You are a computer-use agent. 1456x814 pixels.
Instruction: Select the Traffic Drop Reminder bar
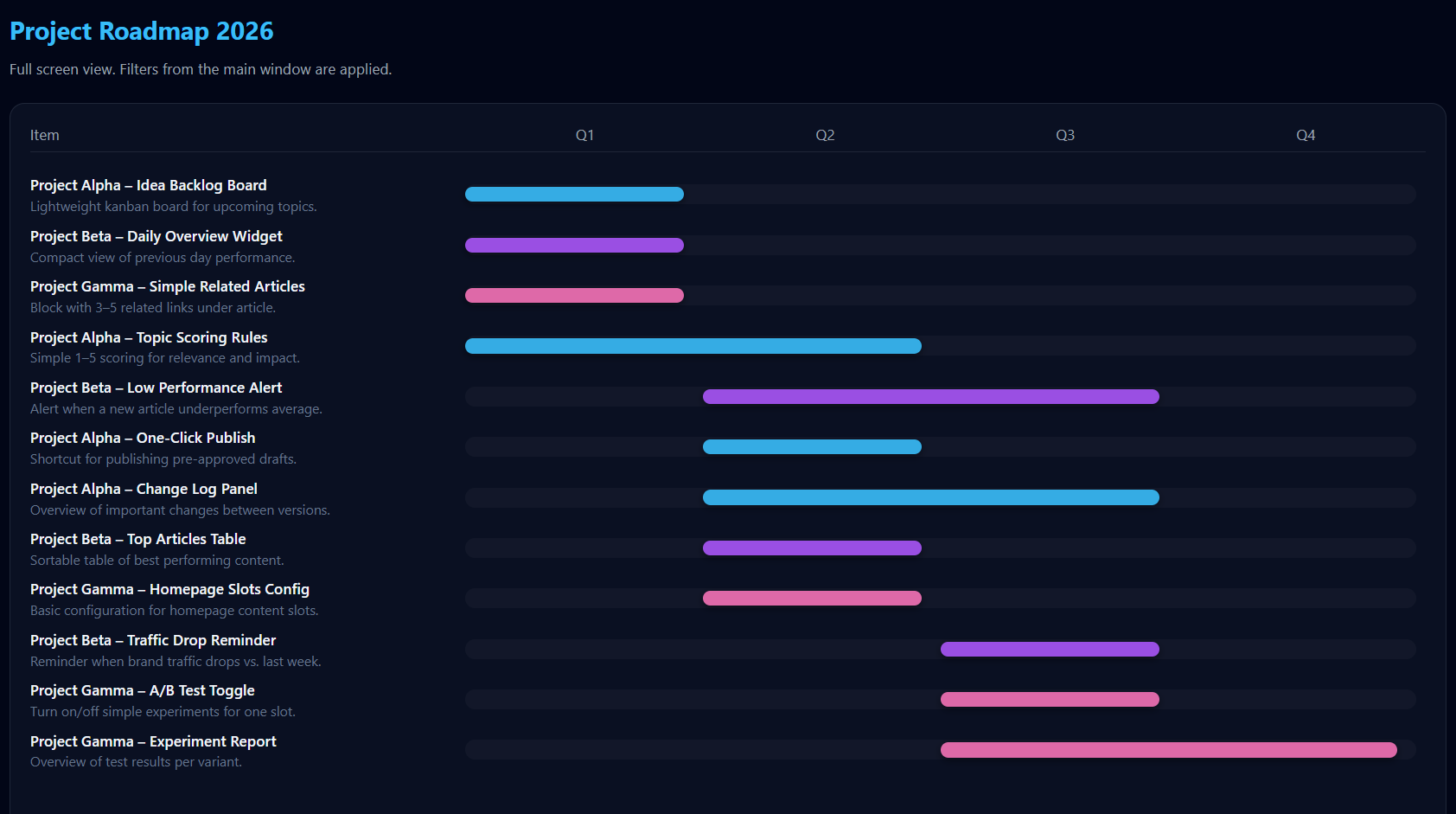pos(1049,648)
